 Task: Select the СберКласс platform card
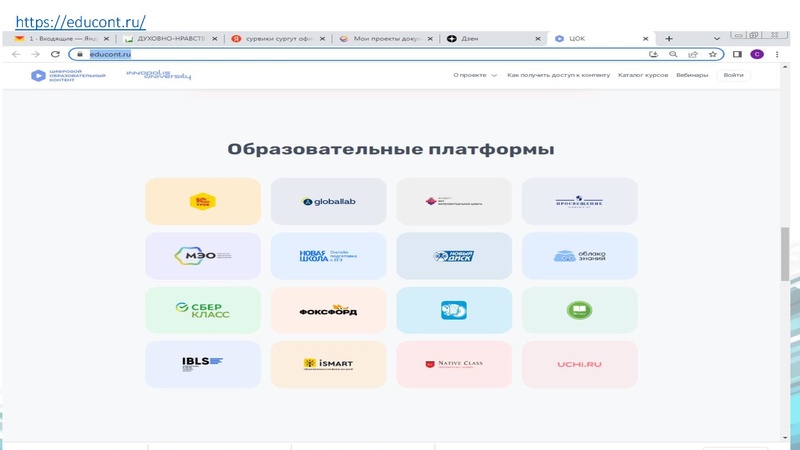pos(203,310)
